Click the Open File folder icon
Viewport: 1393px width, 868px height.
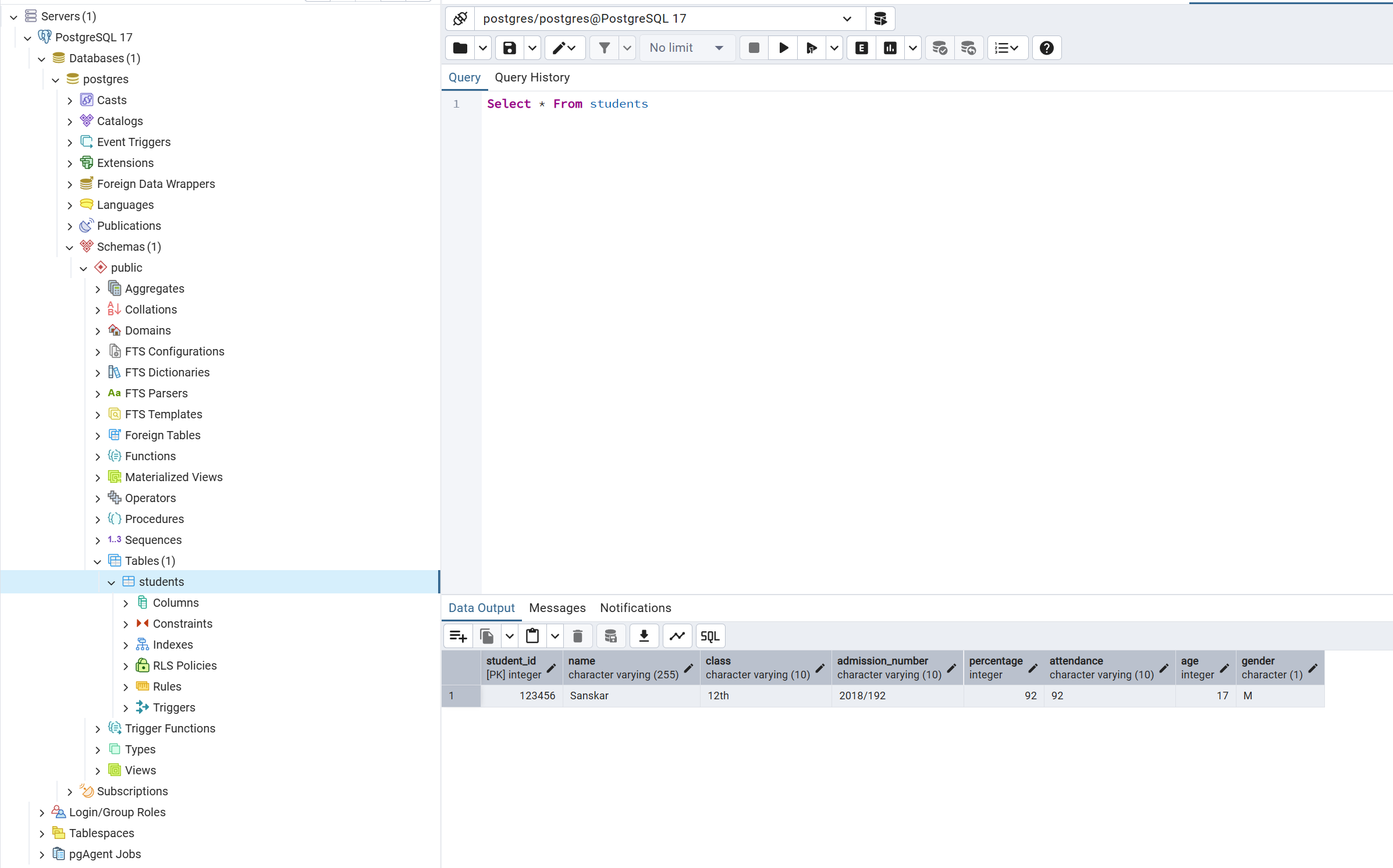pos(460,48)
